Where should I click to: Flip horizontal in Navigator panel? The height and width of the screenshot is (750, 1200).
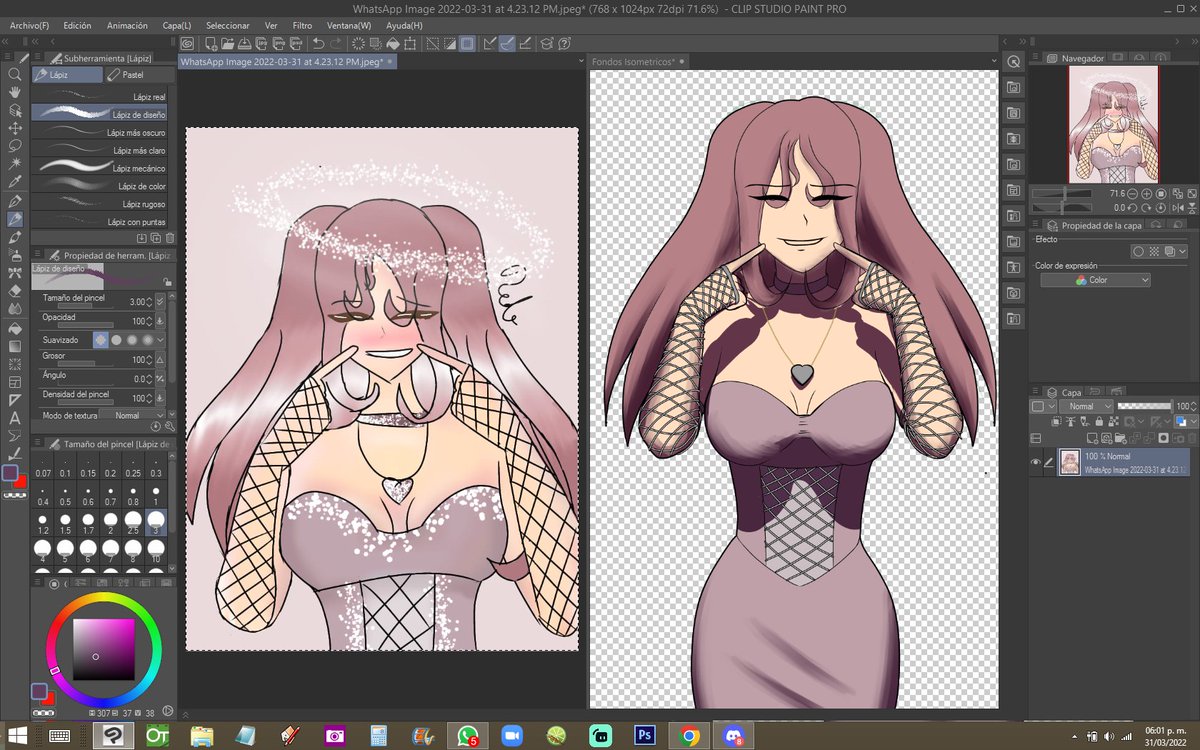(1180, 208)
